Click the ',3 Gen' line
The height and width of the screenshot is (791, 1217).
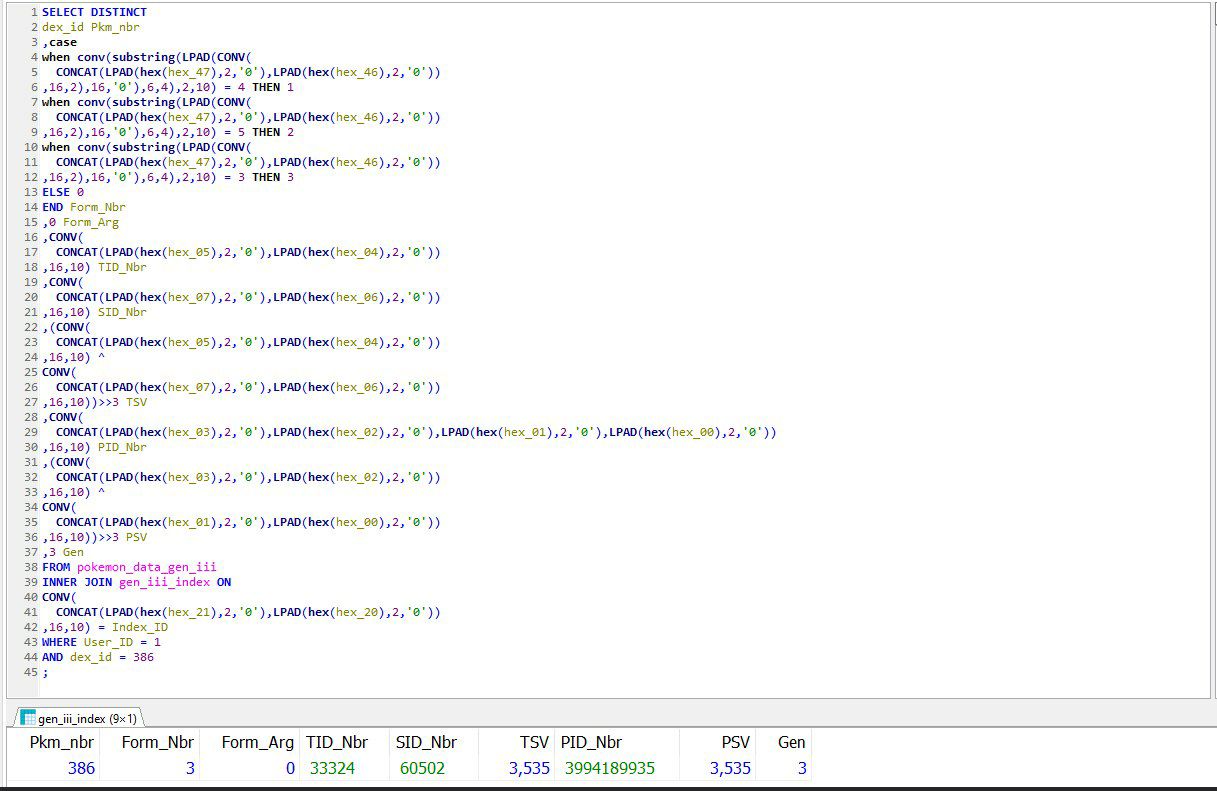click(63, 552)
